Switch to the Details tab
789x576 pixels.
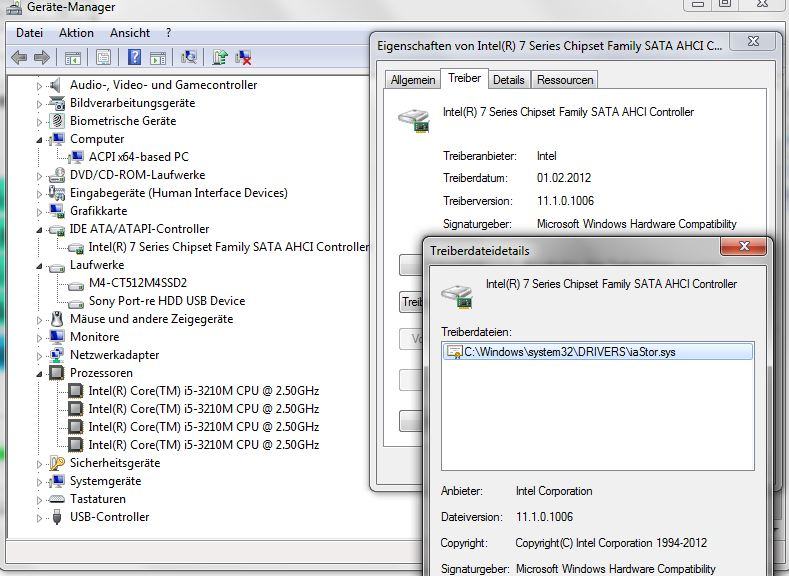(509, 80)
